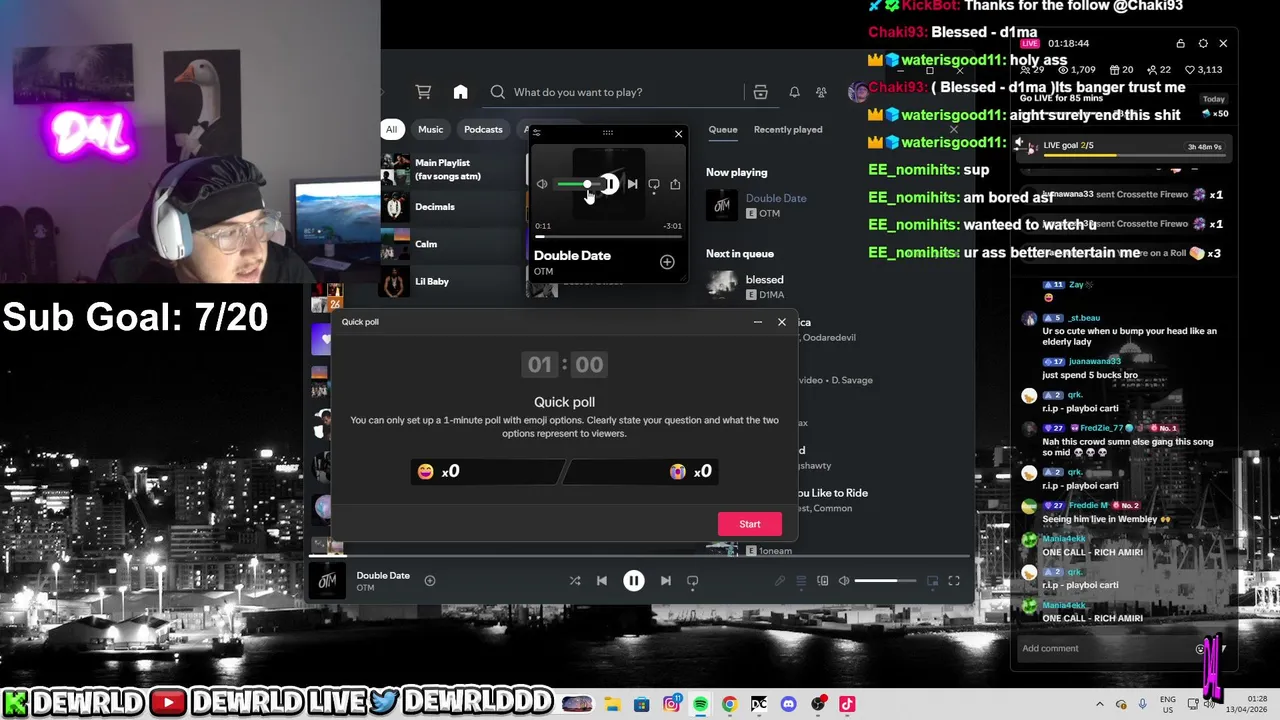Image resolution: width=1280 pixels, height=720 pixels.
Task: Open the Decimals playlist
Action: tap(452, 207)
